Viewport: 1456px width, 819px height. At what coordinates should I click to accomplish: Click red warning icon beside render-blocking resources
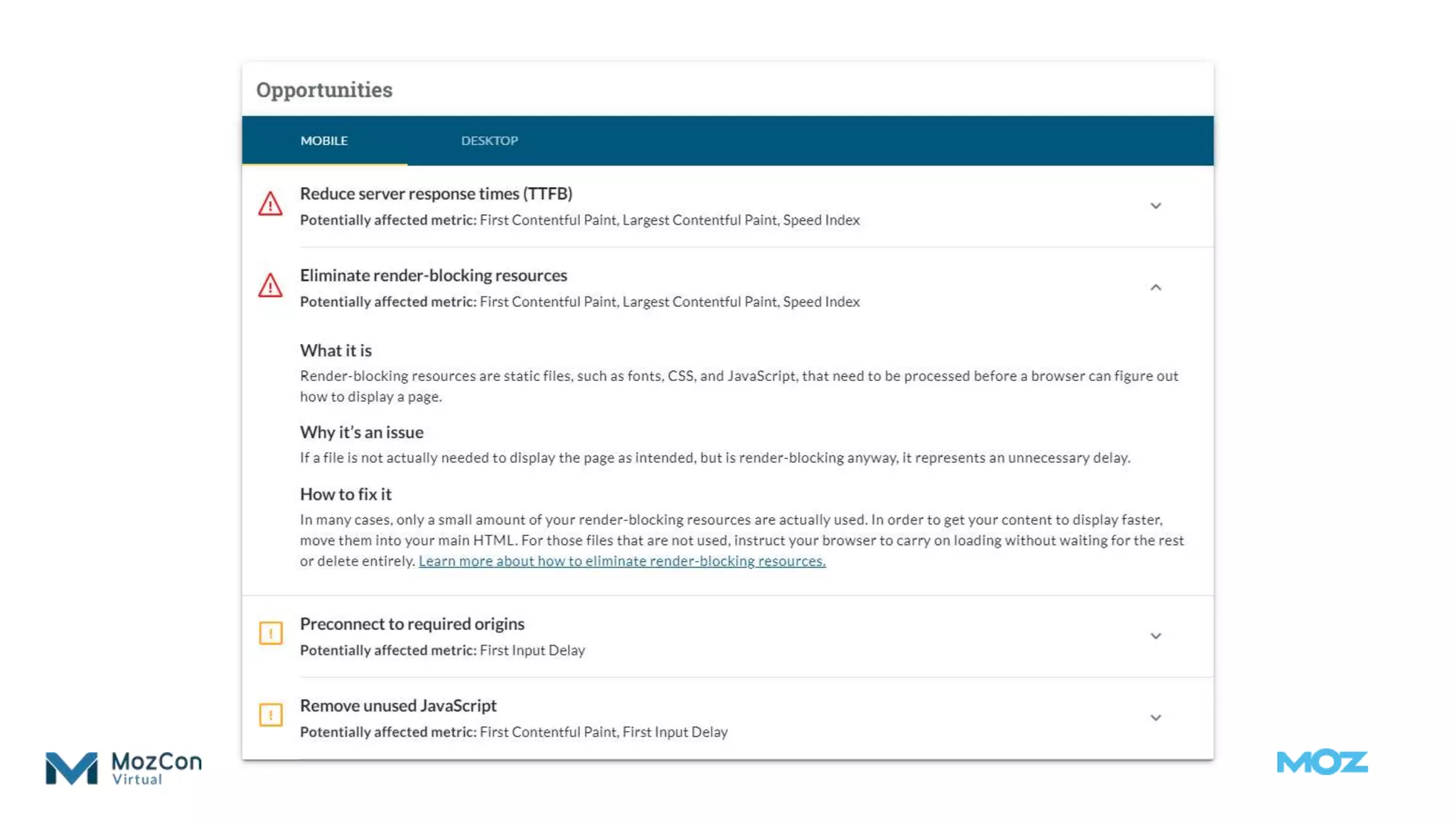(x=270, y=287)
